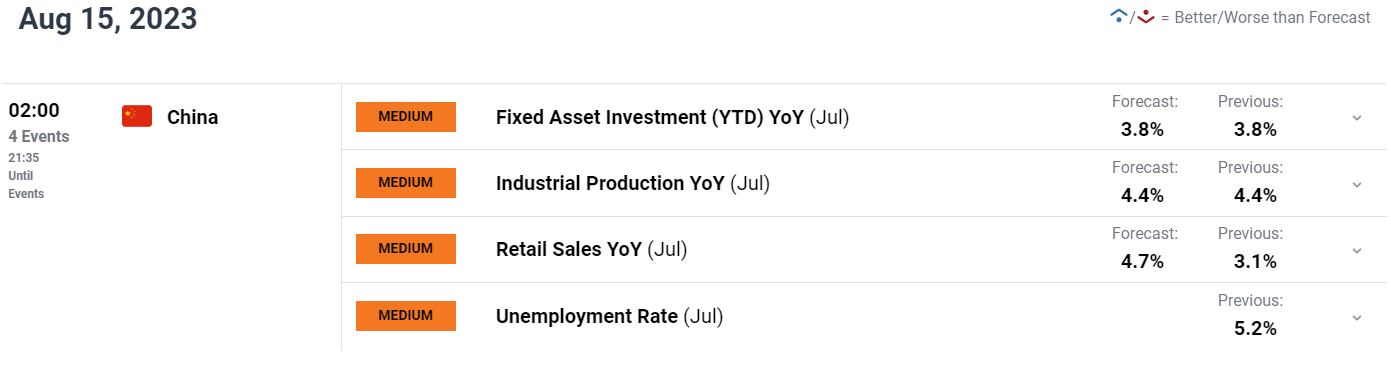Click the MEDIUM badge next to Unemployment Rate

pos(406,316)
